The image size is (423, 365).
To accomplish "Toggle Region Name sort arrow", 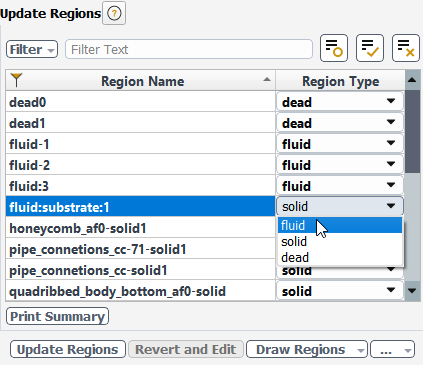I will coord(267,79).
